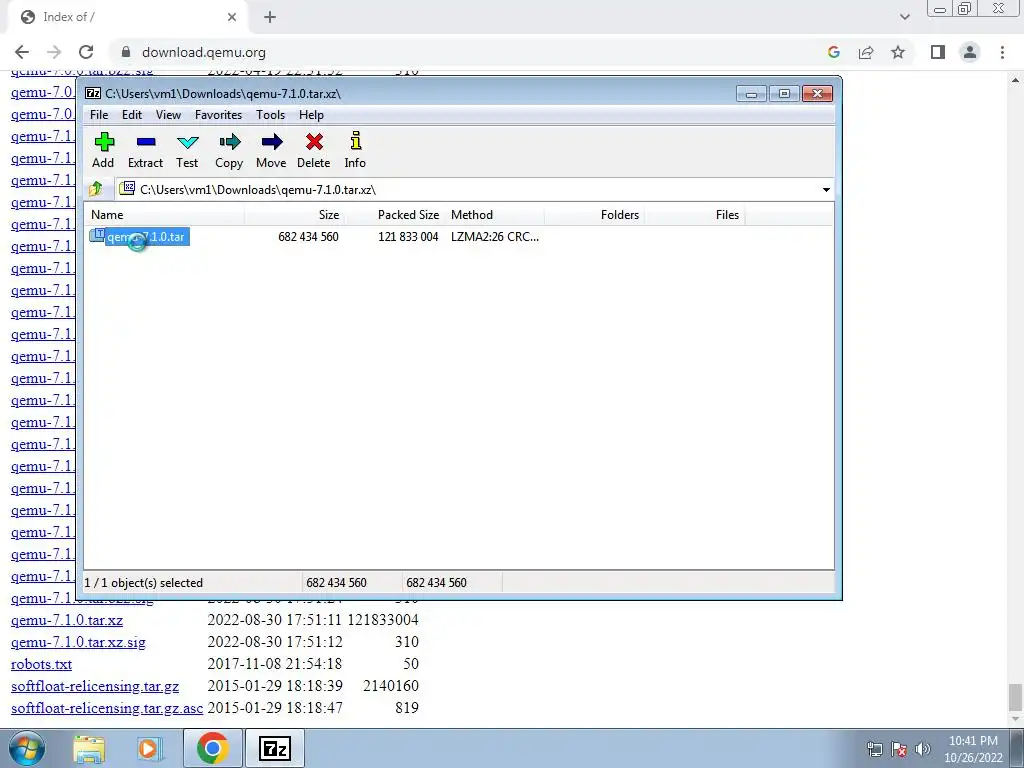The image size is (1024, 768).
Task: Select the 'Index of /' browser tab
Action: click(127, 17)
